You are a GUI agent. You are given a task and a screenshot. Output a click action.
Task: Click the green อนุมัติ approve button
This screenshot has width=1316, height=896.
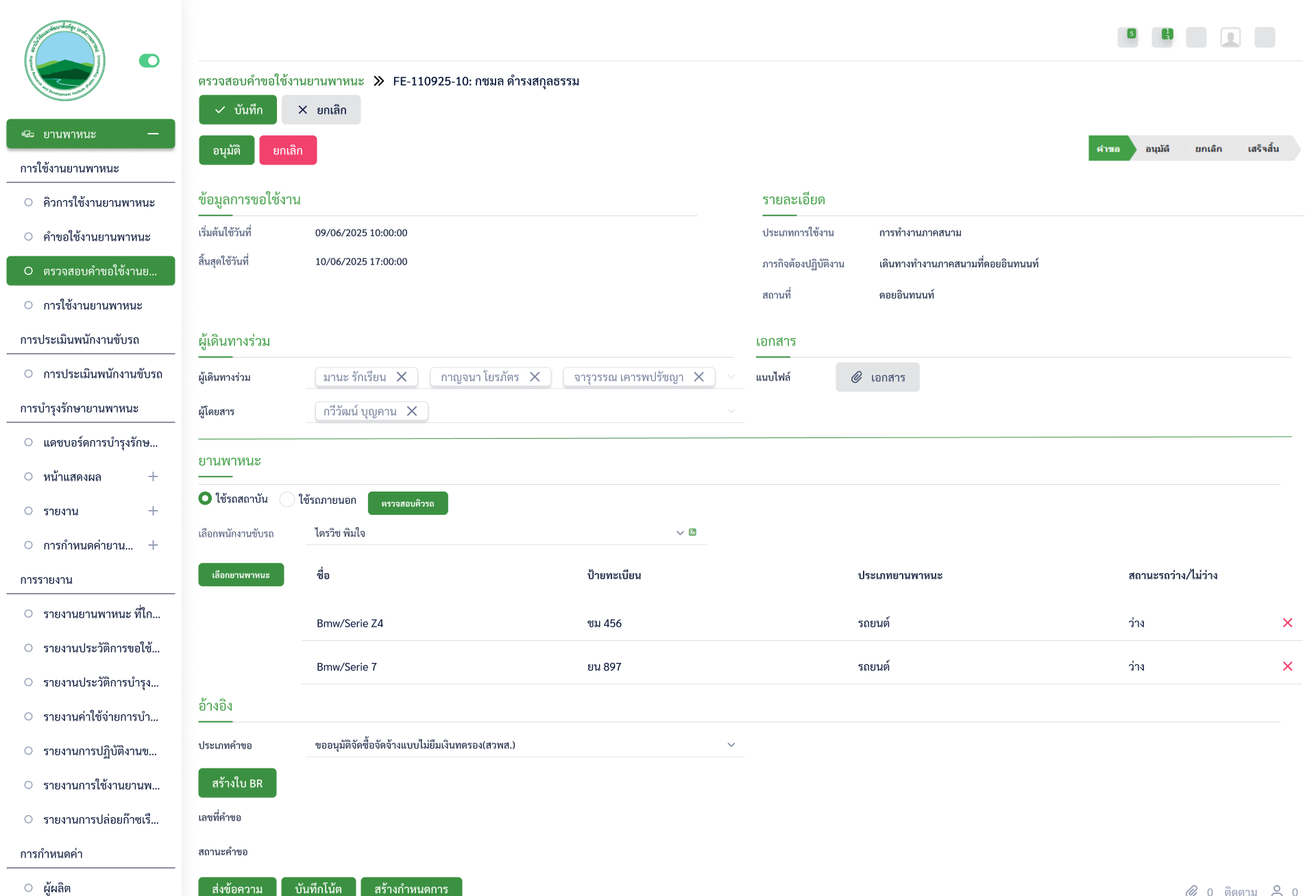click(226, 151)
